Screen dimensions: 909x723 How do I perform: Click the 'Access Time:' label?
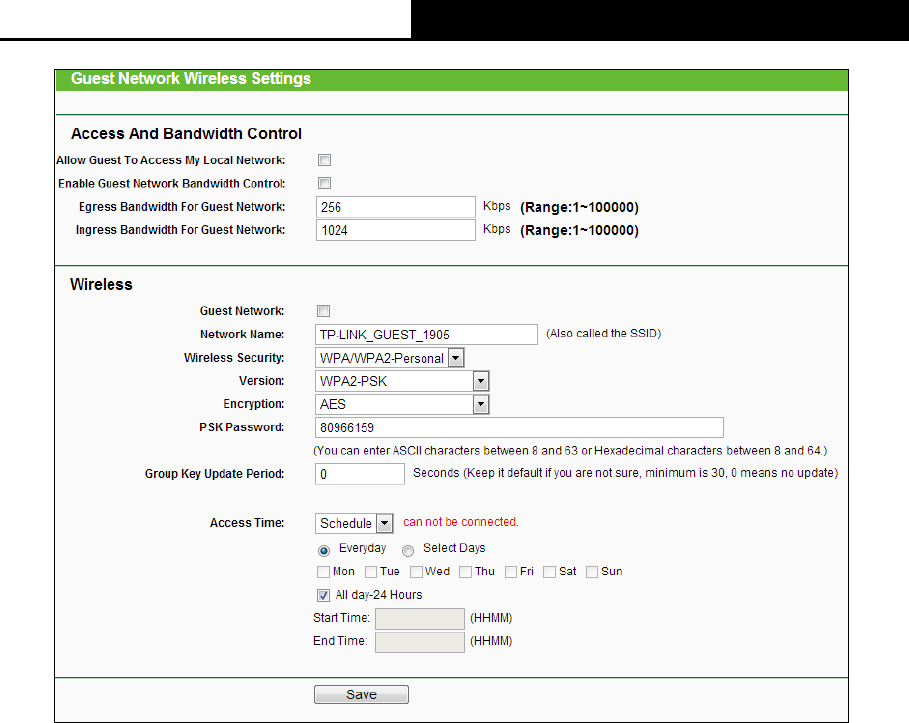tap(247, 523)
